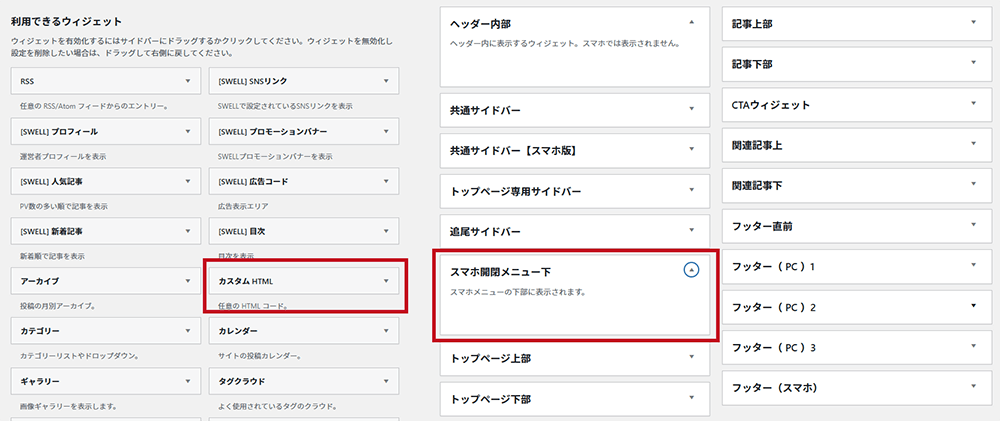The image size is (1000, 421).
Task: Select the アーカイブ widget title
Action: point(40,281)
